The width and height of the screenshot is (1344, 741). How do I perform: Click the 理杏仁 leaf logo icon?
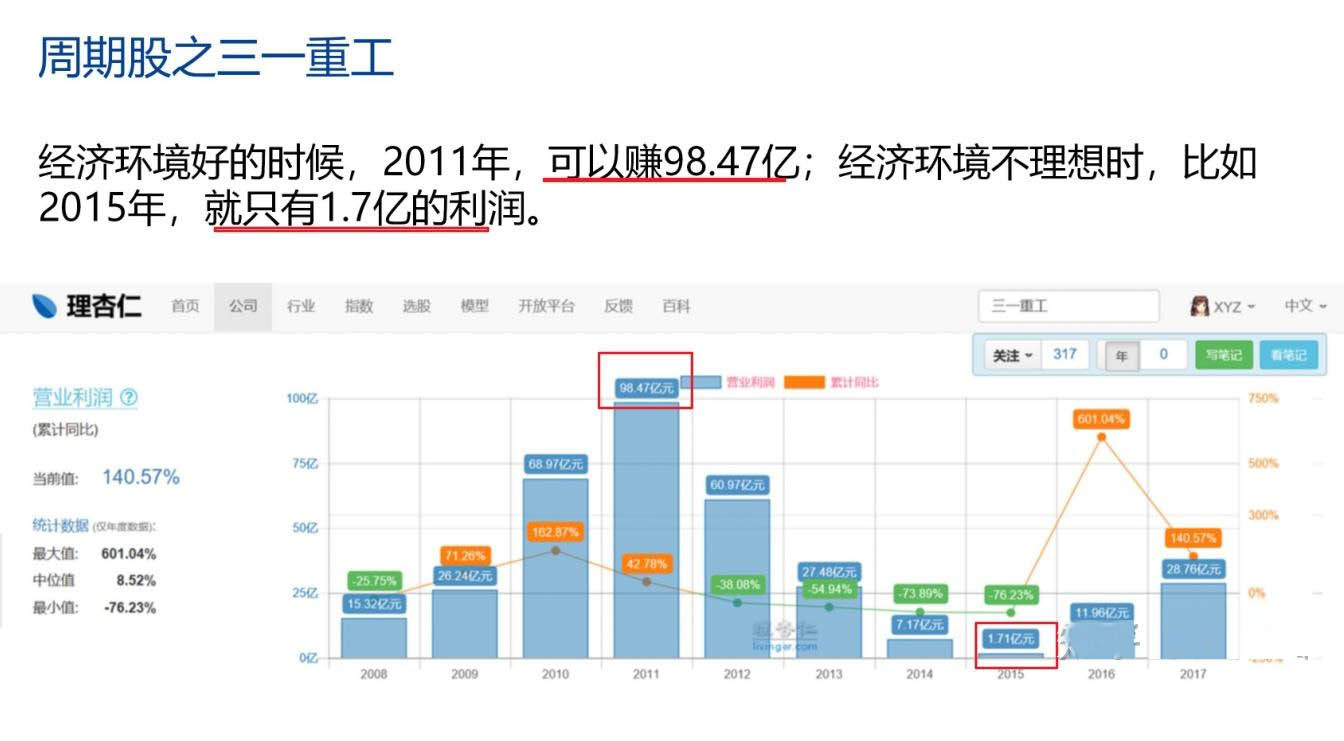(45, 306)
